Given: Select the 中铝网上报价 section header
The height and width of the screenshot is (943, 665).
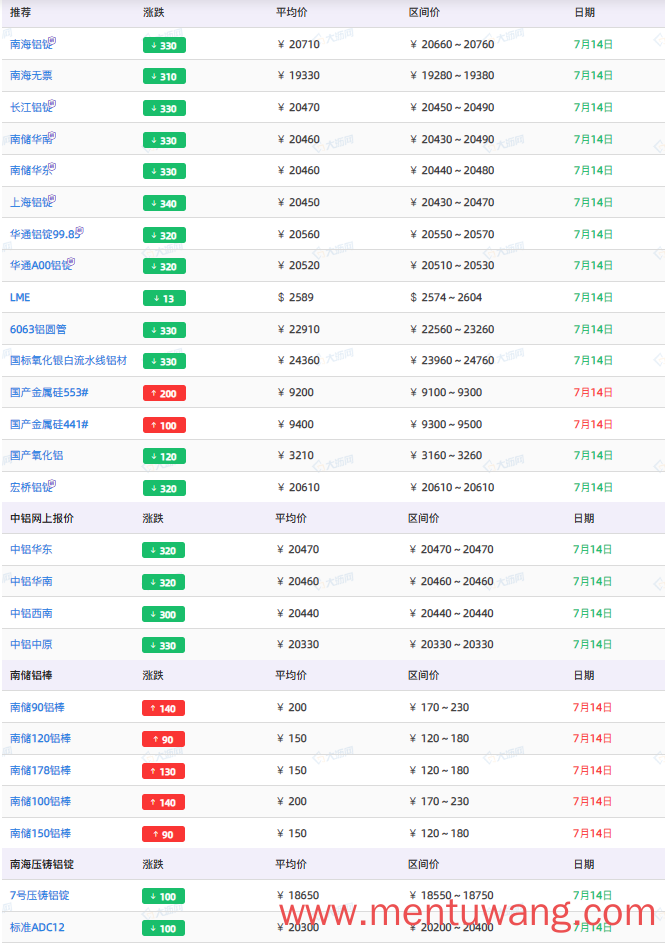Looking at the screenshot, I should point(41,518).
